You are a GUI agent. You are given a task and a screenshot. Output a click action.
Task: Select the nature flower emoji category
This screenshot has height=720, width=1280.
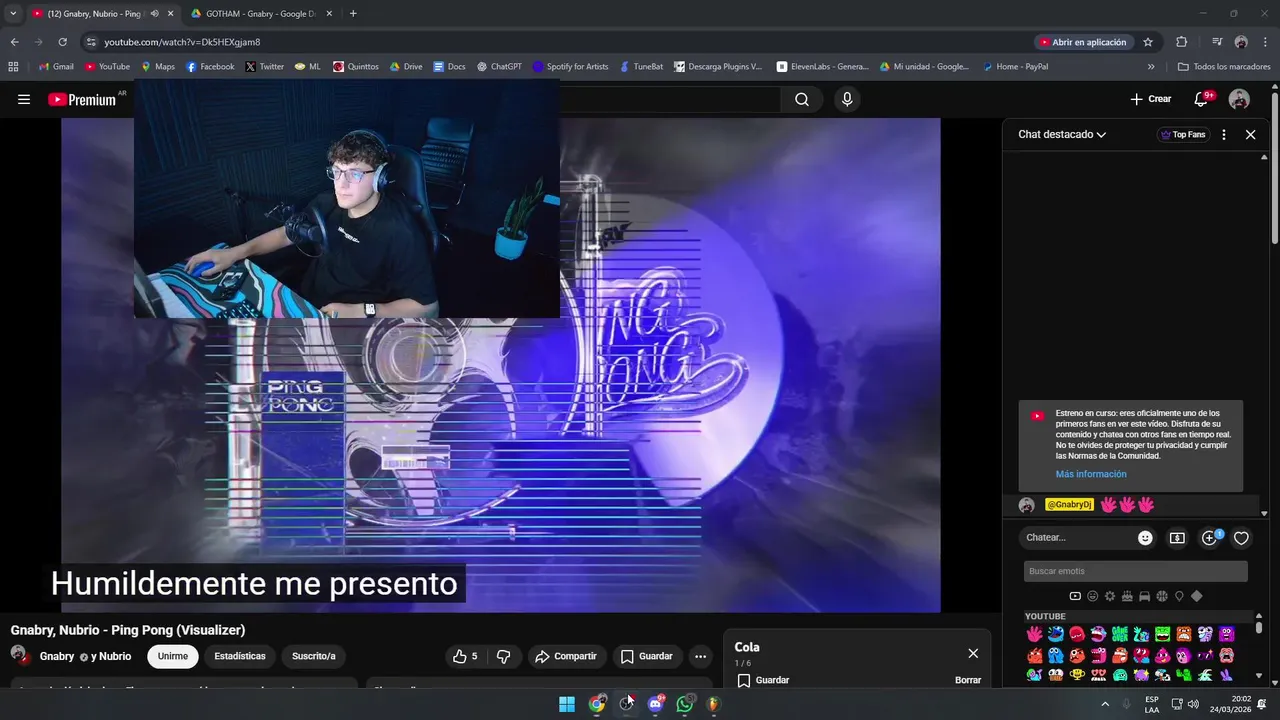point(1110,596)
